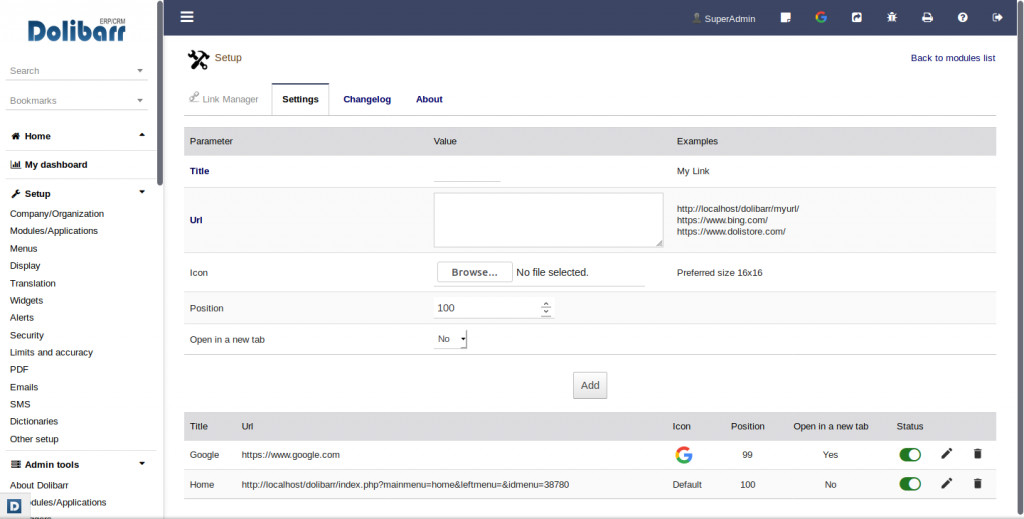
Task: Click the Add button
Action: pos(590,385)
